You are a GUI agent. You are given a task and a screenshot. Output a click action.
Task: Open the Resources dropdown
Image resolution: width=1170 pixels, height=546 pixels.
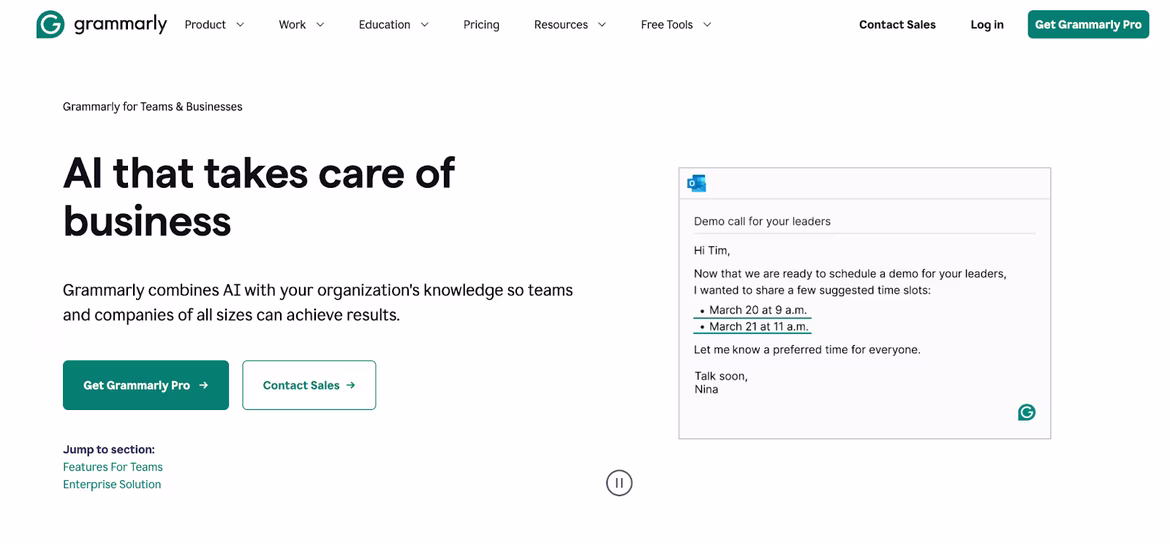tap(570, 25)
